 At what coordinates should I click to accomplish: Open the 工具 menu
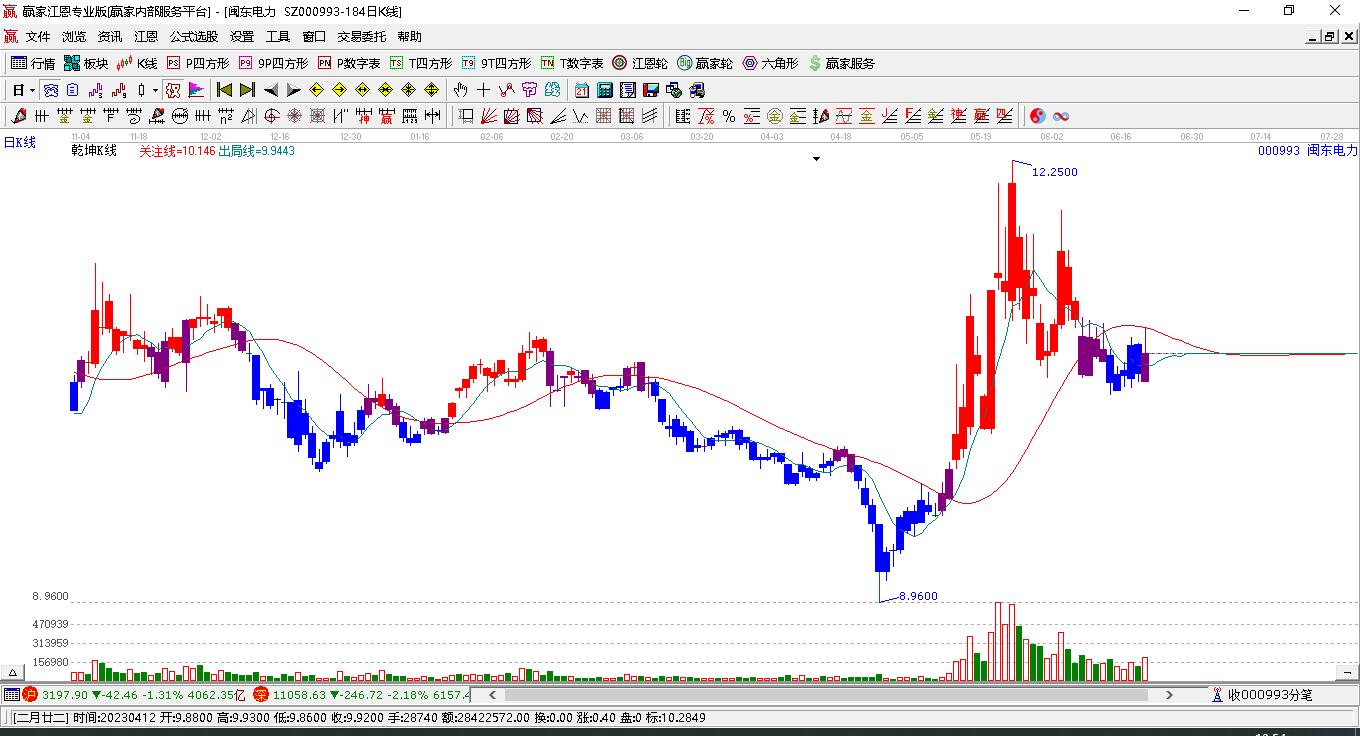278,37
